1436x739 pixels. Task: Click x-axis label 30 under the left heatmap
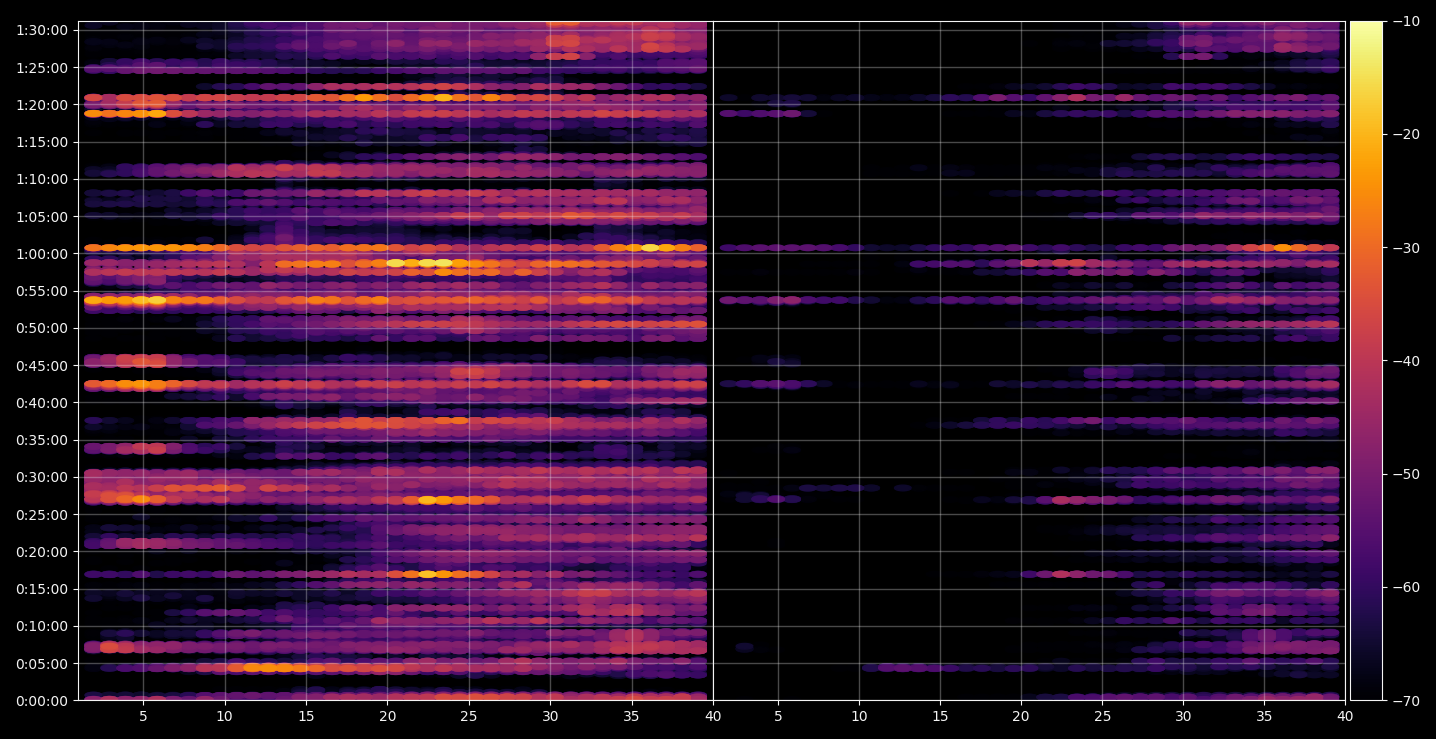(x=550, y=717)
